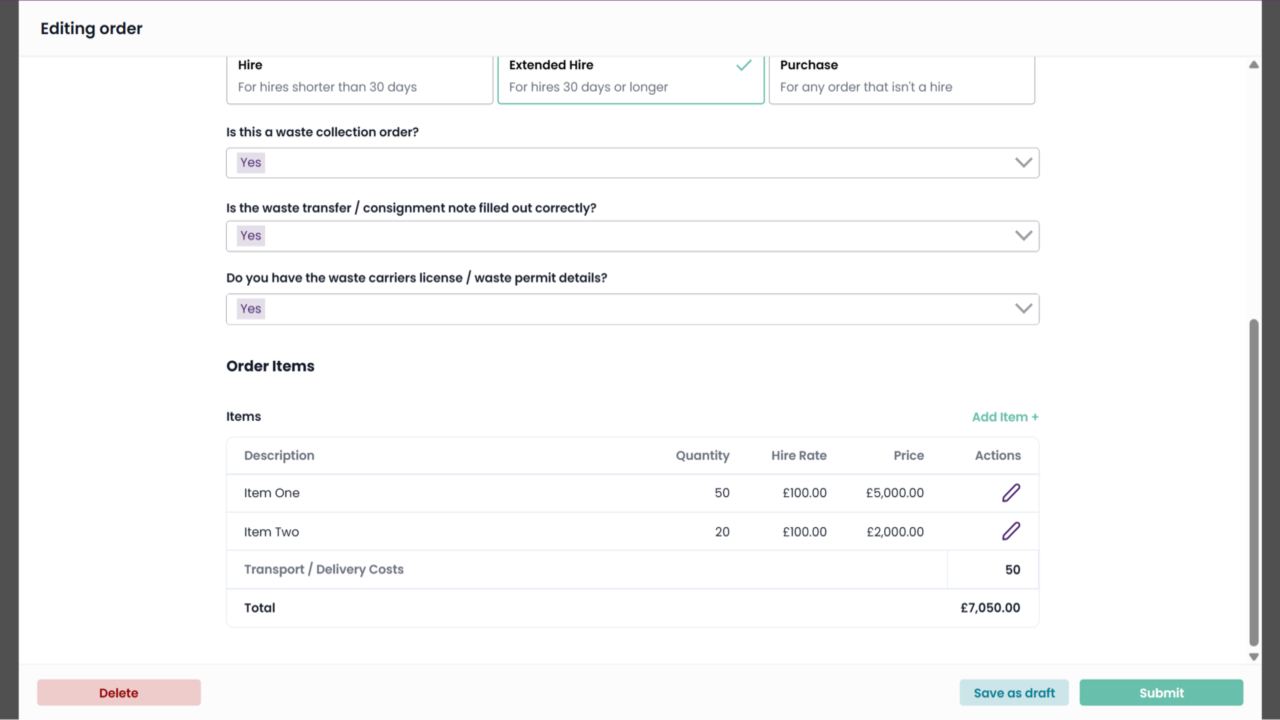
Task: Click the Transport / Delivery Costs field
Action: (x=992, y=570)
